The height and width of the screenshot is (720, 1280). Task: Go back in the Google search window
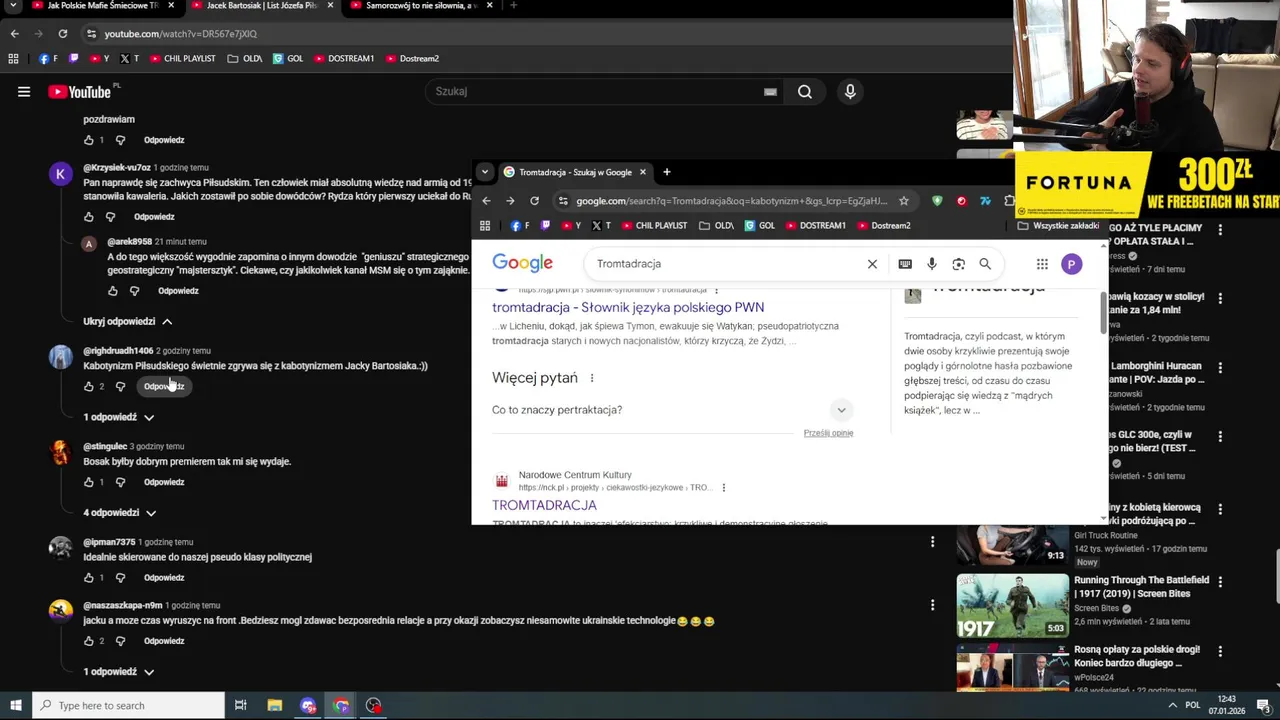point(487,201)
